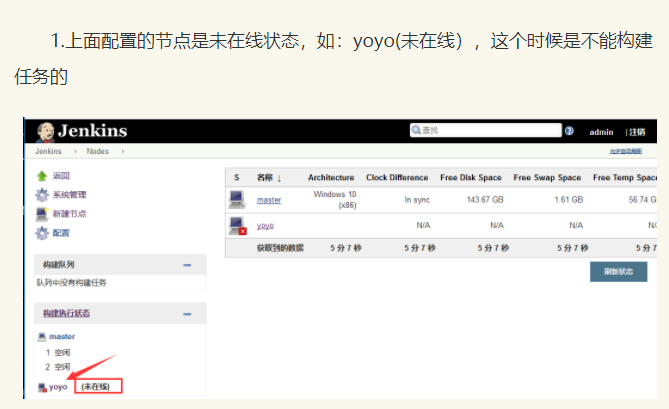The image size is (669, 409).
Task: Collapse the 构建执行状态 panel
Action: point(187,314)
